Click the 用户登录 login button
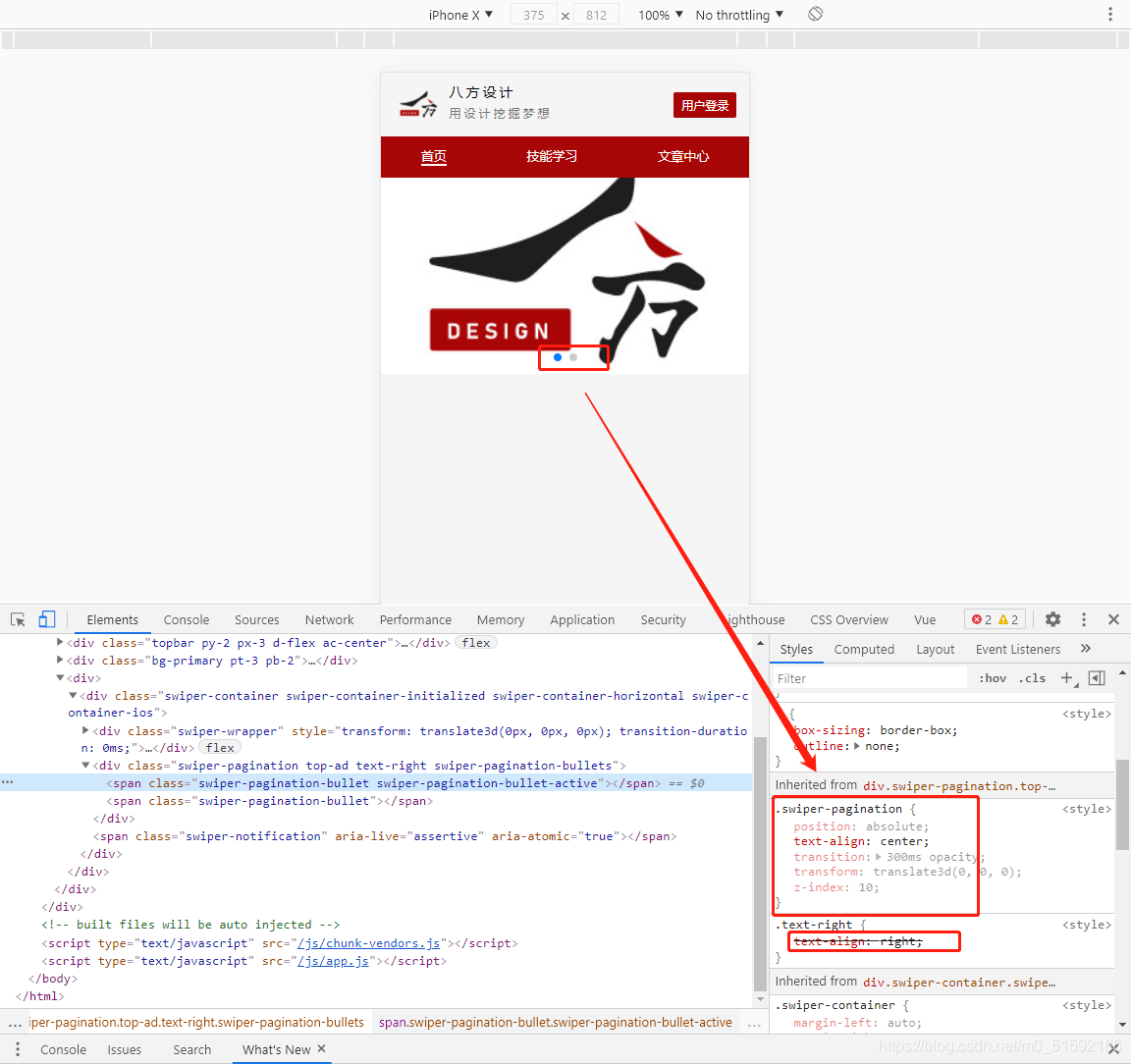The width and height of the screenshot is (1131, 1064). 705,105
